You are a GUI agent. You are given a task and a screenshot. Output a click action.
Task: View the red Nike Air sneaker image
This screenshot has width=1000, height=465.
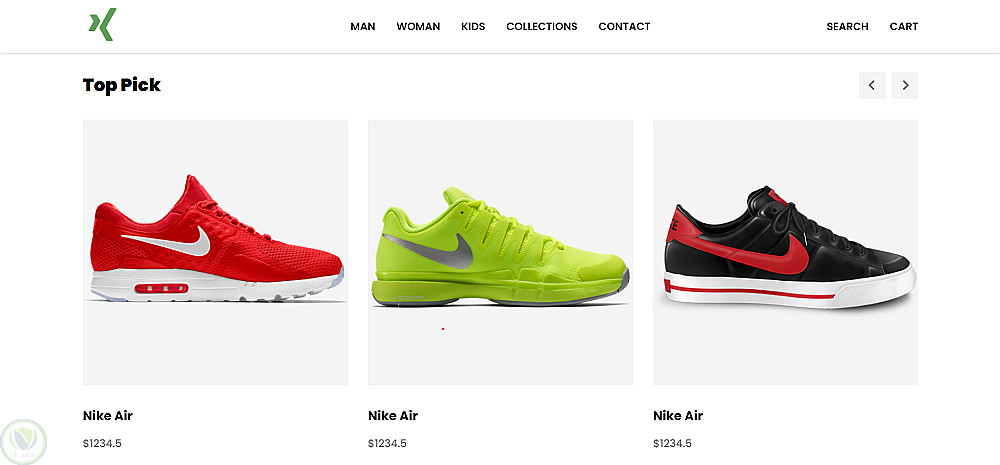pyautogui.click(x=216, y=253)
